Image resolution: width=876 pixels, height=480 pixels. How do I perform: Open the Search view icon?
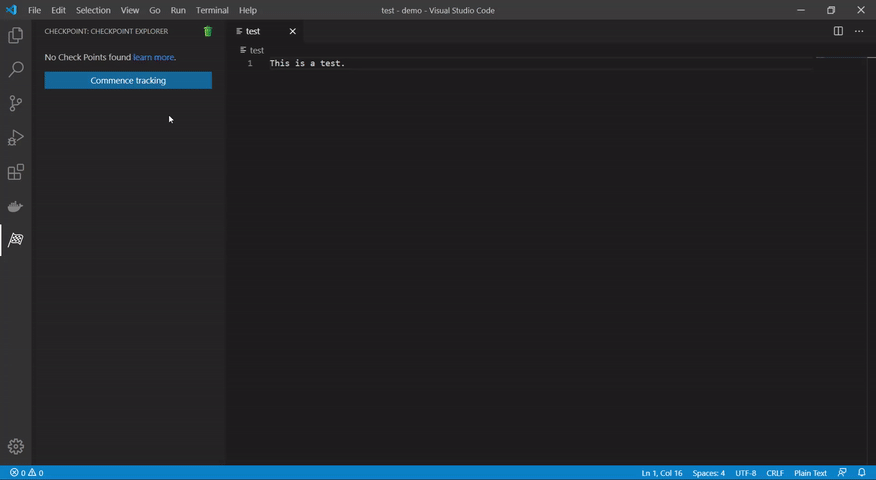[16, 69]
